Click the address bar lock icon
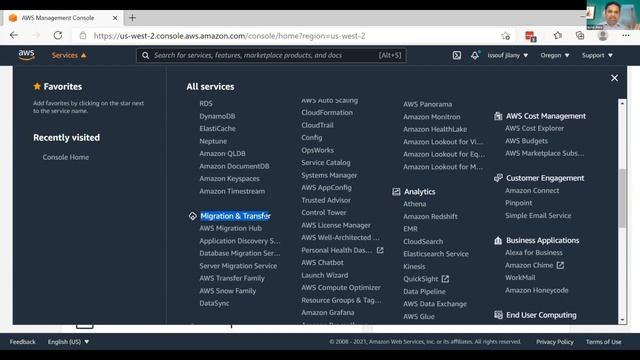This screenshot has width=640, height=360. pos(83,36)
